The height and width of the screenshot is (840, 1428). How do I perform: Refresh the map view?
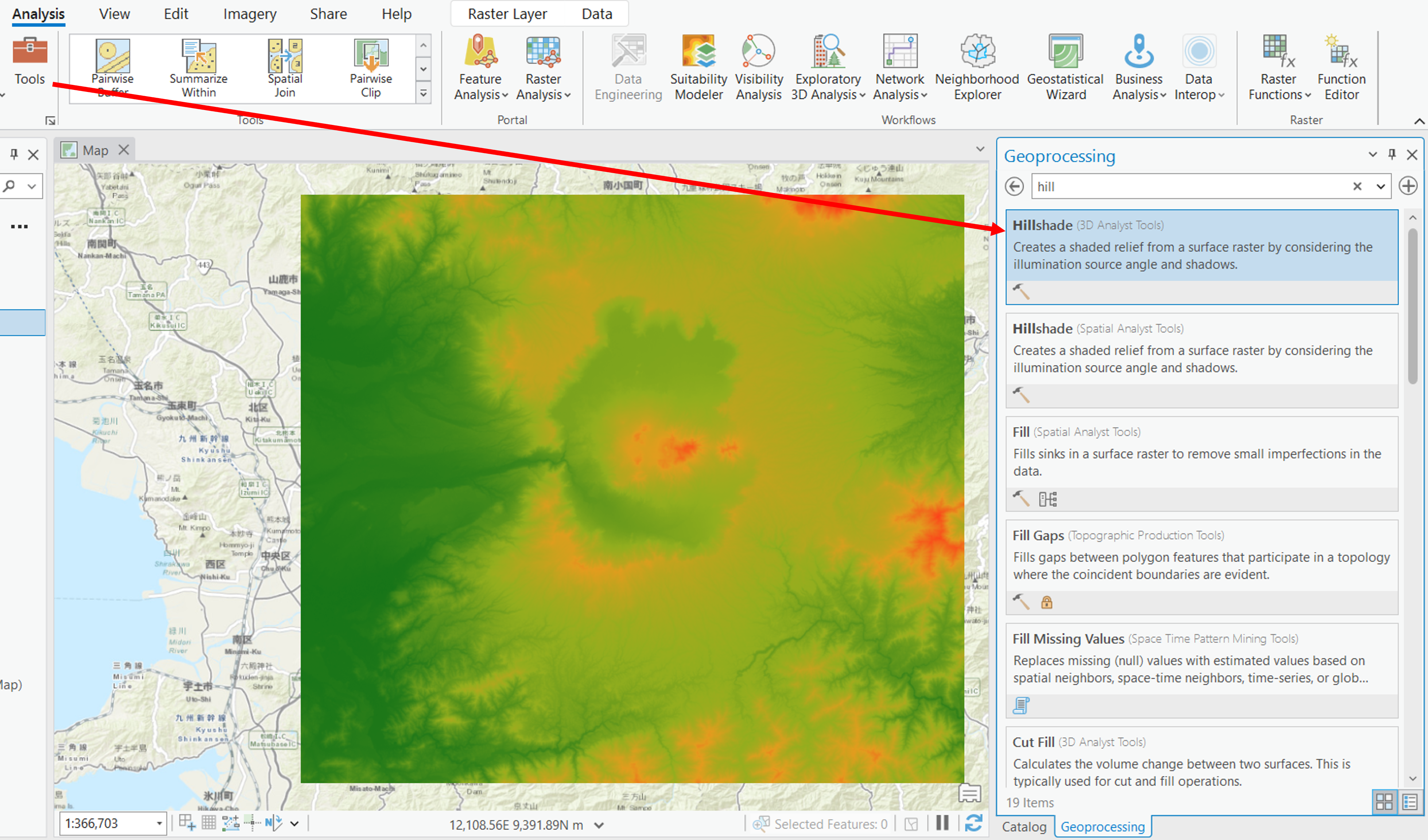pyautogui.click(x=973, y=823)
